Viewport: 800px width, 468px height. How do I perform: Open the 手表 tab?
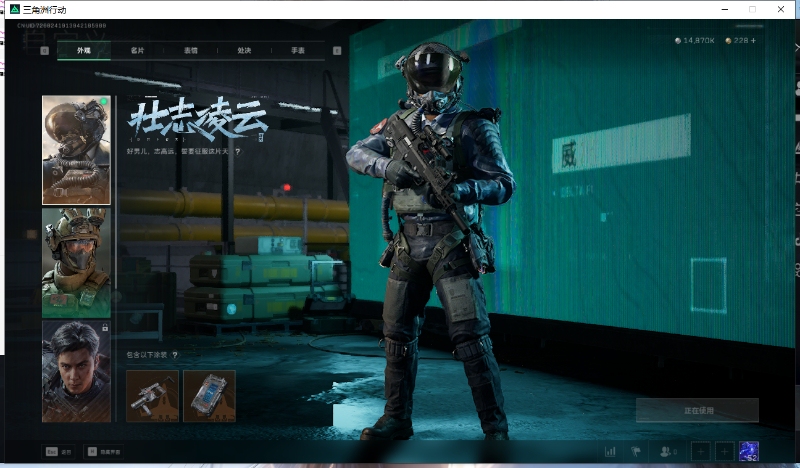(298, 51)
